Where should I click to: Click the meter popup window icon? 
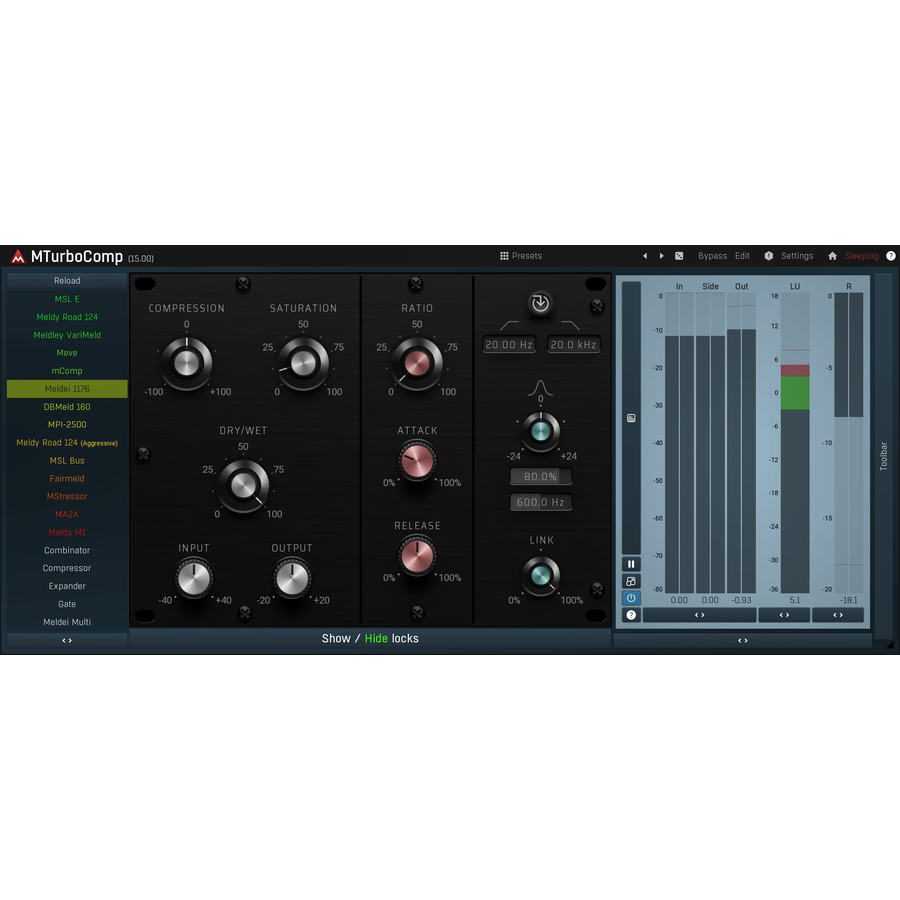pos(631,581)
